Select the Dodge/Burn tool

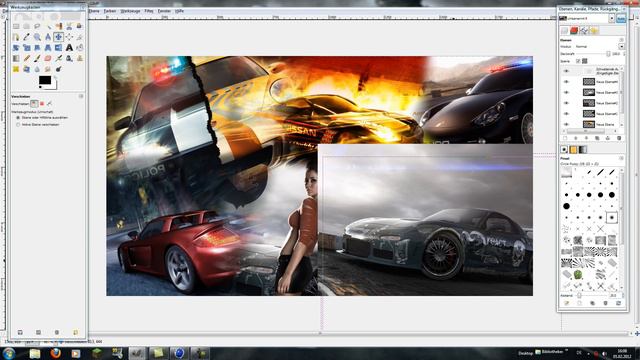click(58, 69)
